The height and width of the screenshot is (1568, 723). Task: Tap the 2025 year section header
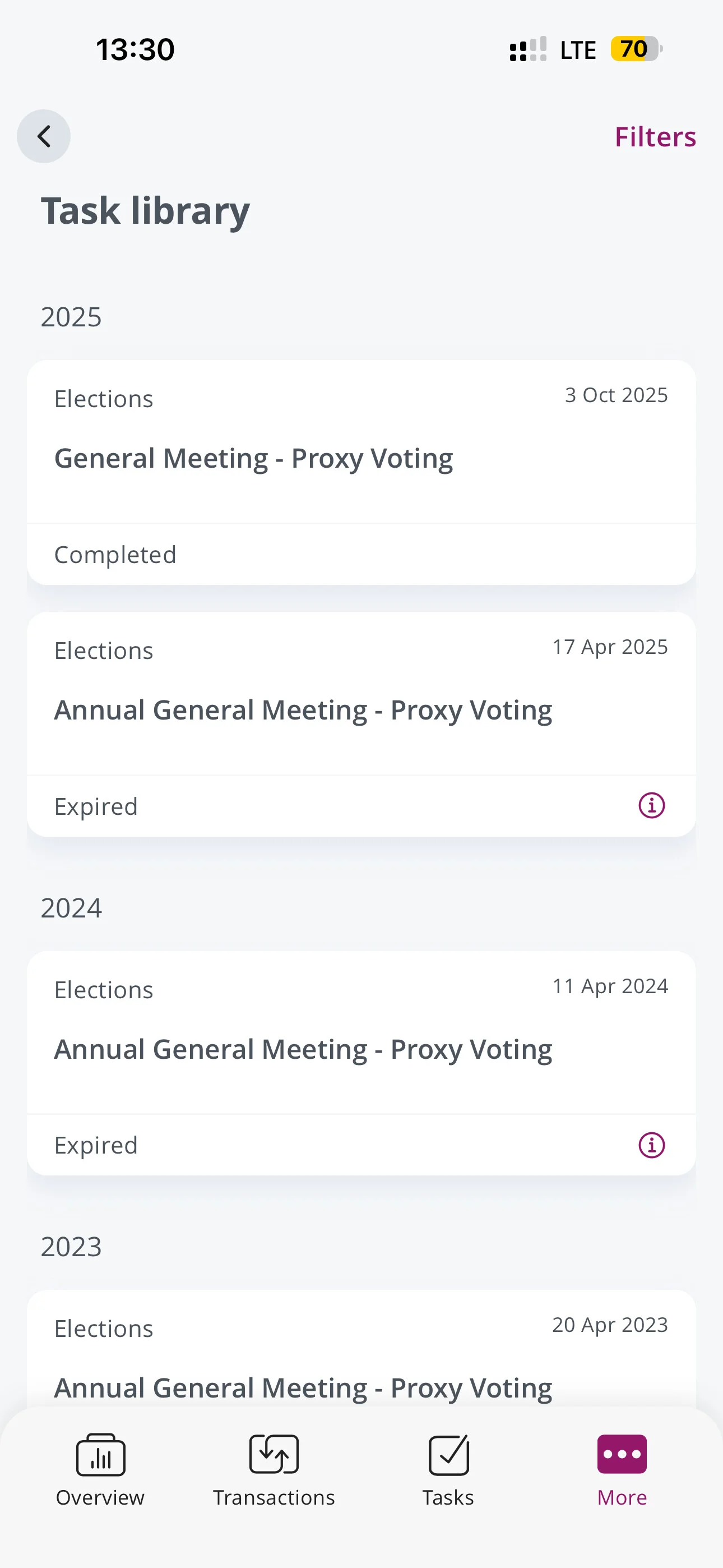pyautogui.click(x=71, y=317)
